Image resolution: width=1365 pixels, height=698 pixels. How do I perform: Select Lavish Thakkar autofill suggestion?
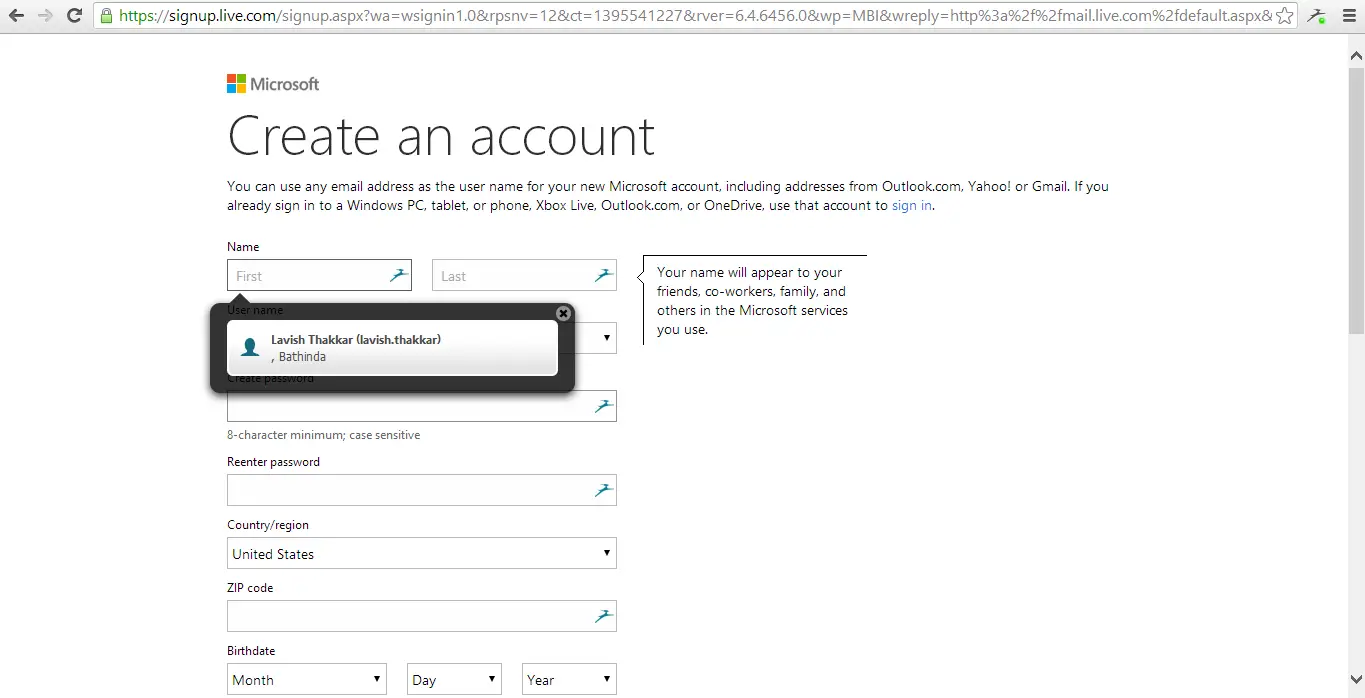click(392, 348)
